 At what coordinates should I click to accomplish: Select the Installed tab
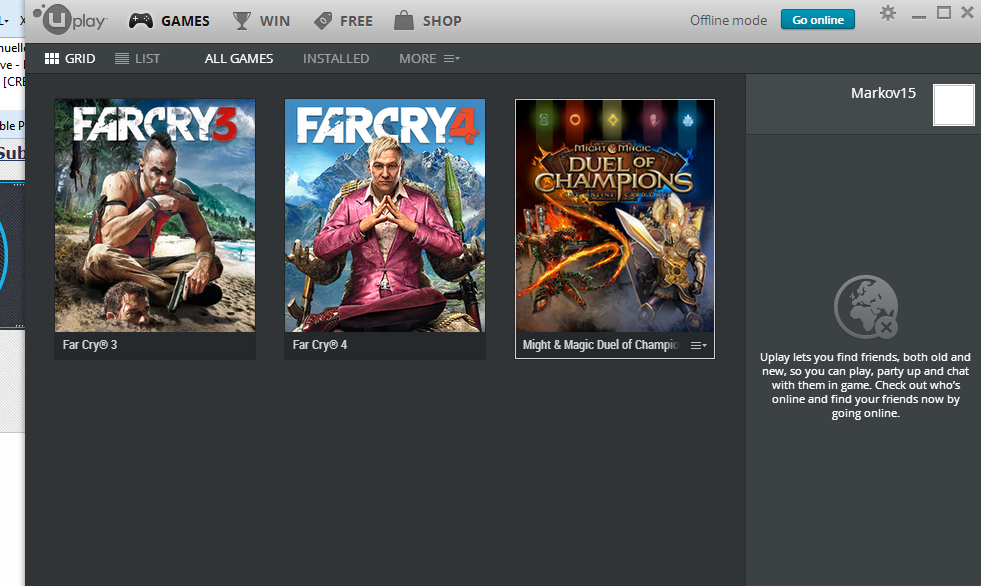click(x=336, y=58)
